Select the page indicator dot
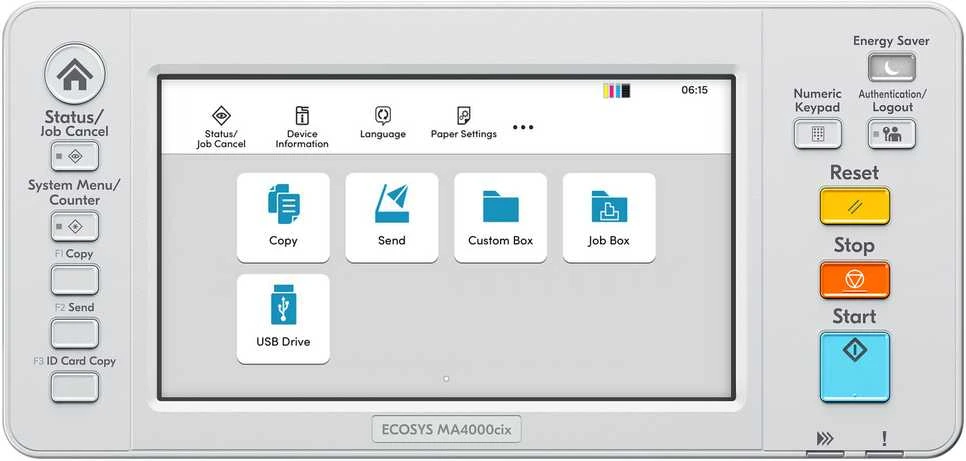Image resolution: width=966 pixels, height=461 pixels. (x=446, y=379)
